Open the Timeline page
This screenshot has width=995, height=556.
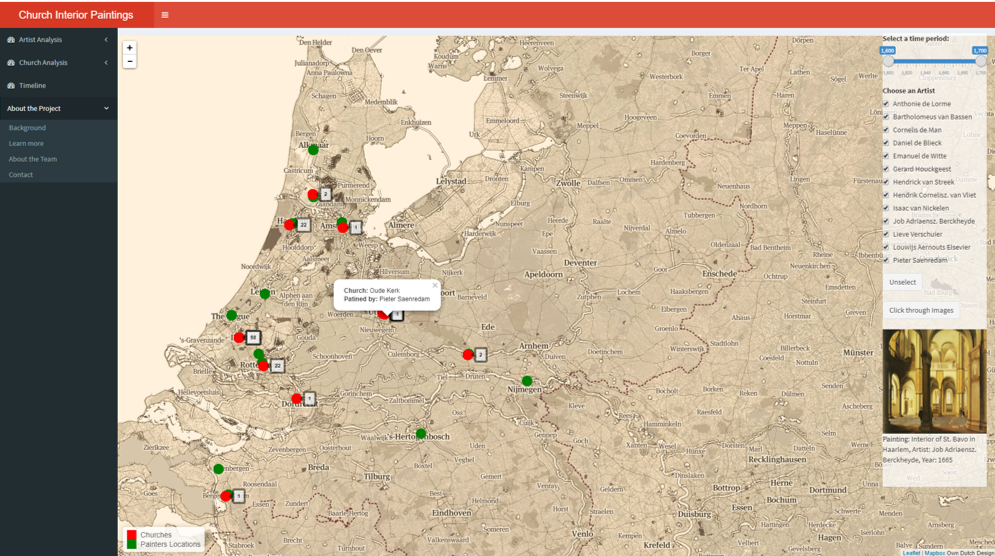[58, 86]
